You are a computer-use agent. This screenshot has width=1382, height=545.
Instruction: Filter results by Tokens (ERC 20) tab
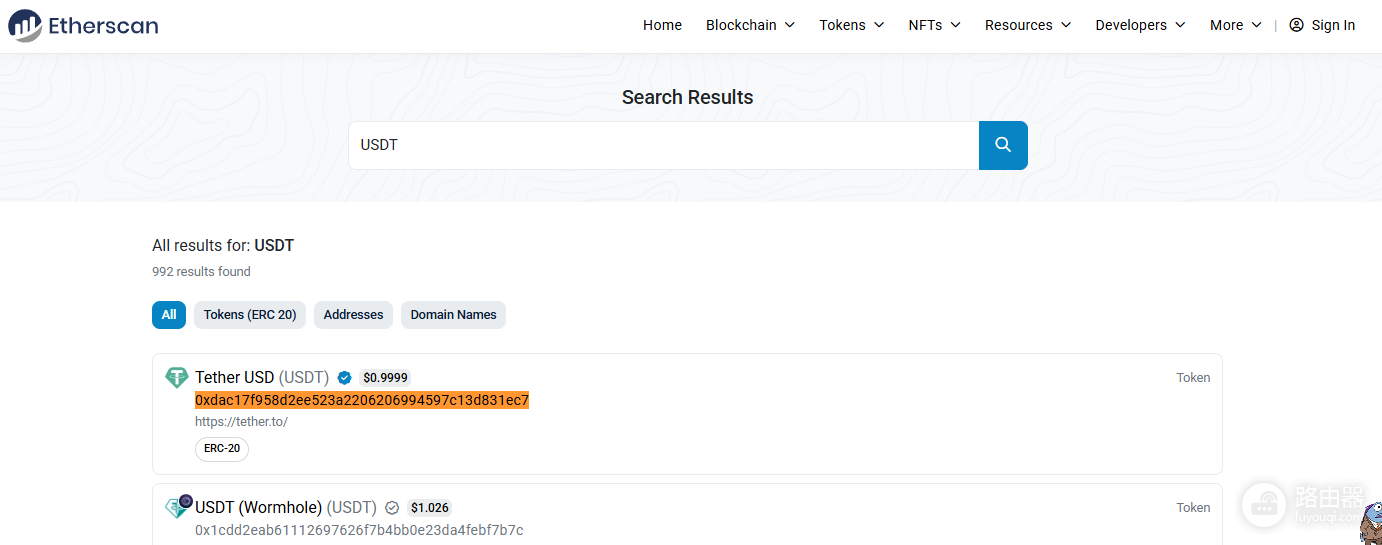[x=250, y=315]
